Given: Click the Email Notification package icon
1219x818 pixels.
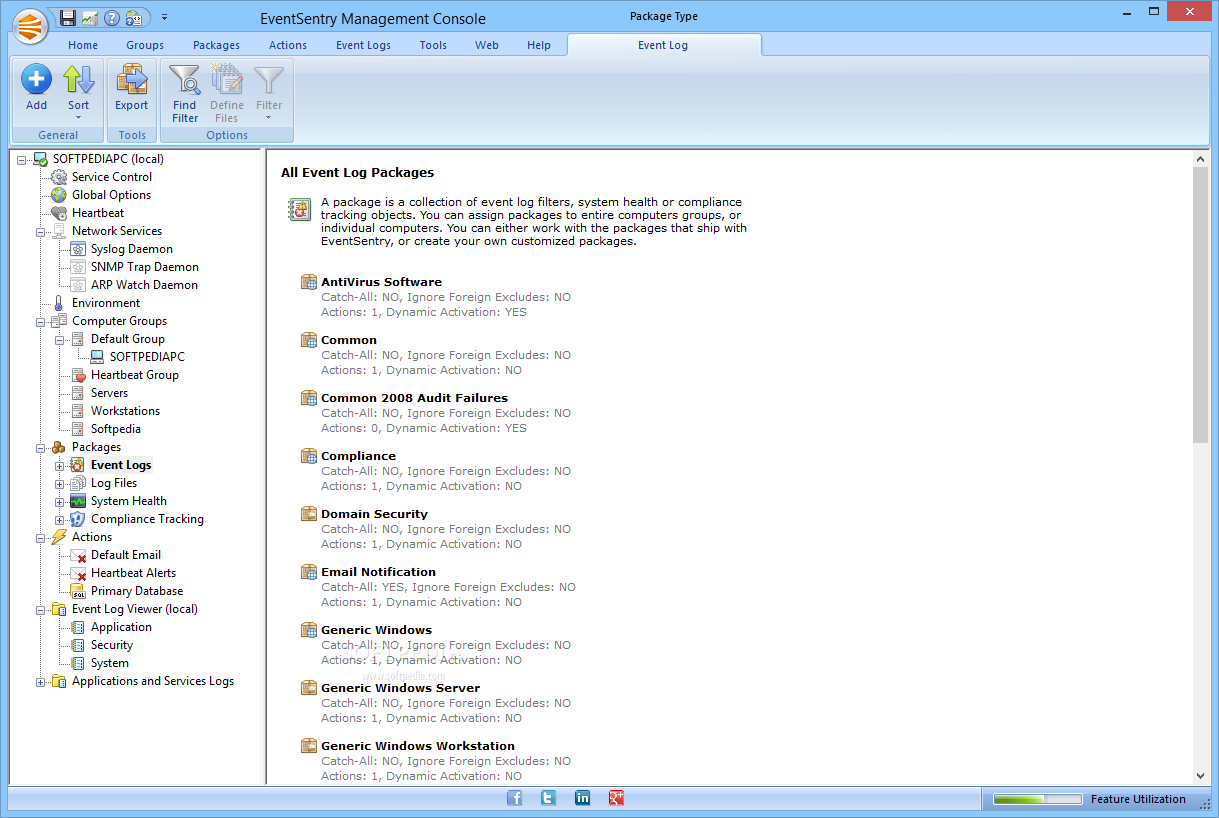Looking at the screenshot, I should point(309,572).
